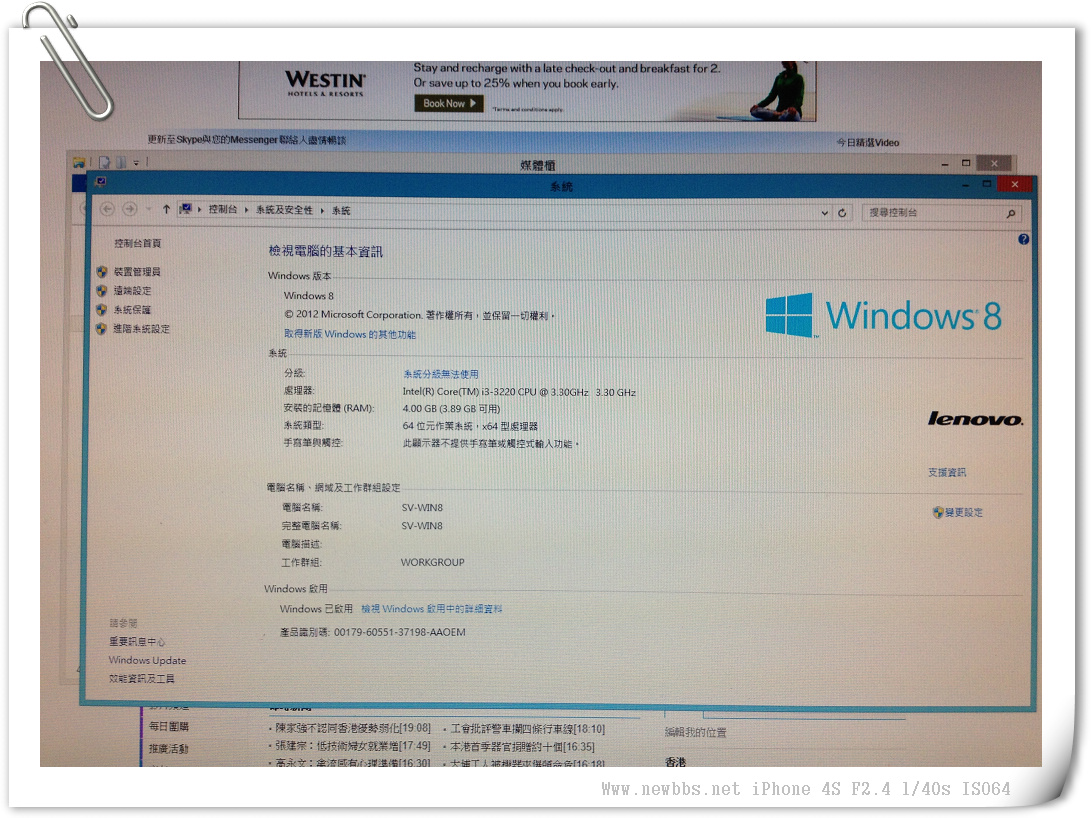Click the Lenovo logo

point(975,419)
